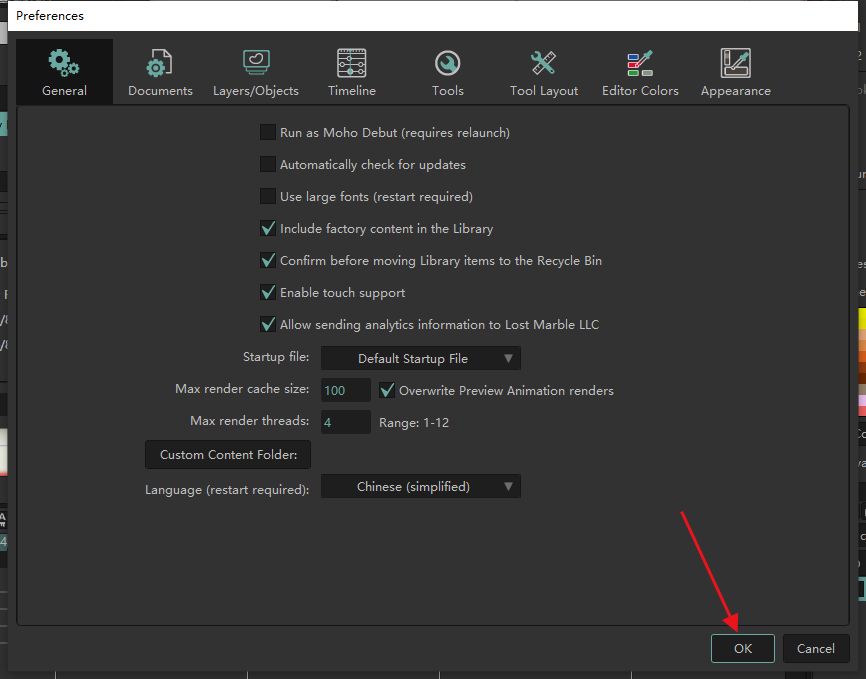Select the Appearance preferences icon
This screenshot has width=866, height=679.
point(736,64)
